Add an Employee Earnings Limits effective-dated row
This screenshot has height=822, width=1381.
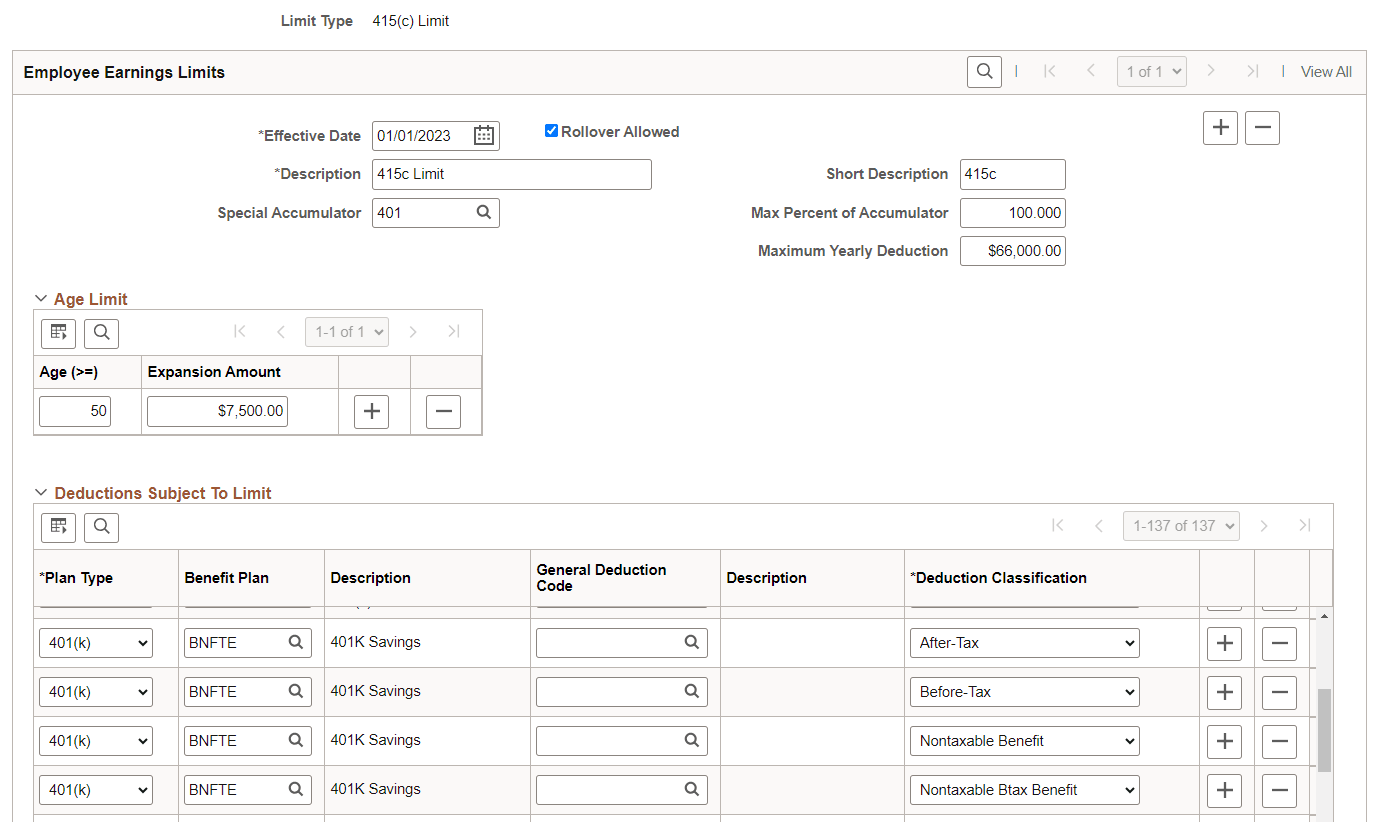click(1220, 128)
